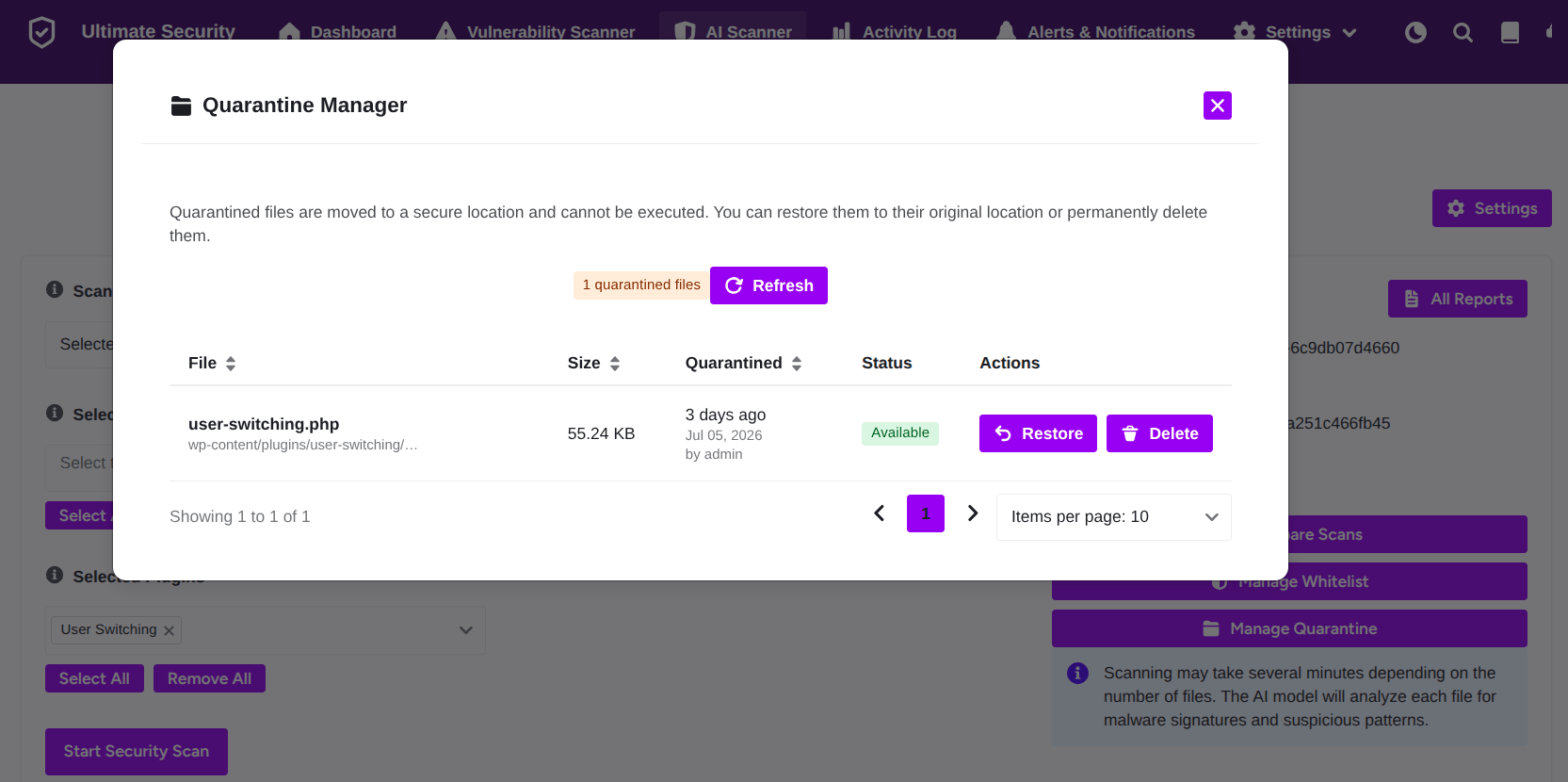Click the 55.24 KB size cell
The image size is (1568, 782).
[601, 433]
